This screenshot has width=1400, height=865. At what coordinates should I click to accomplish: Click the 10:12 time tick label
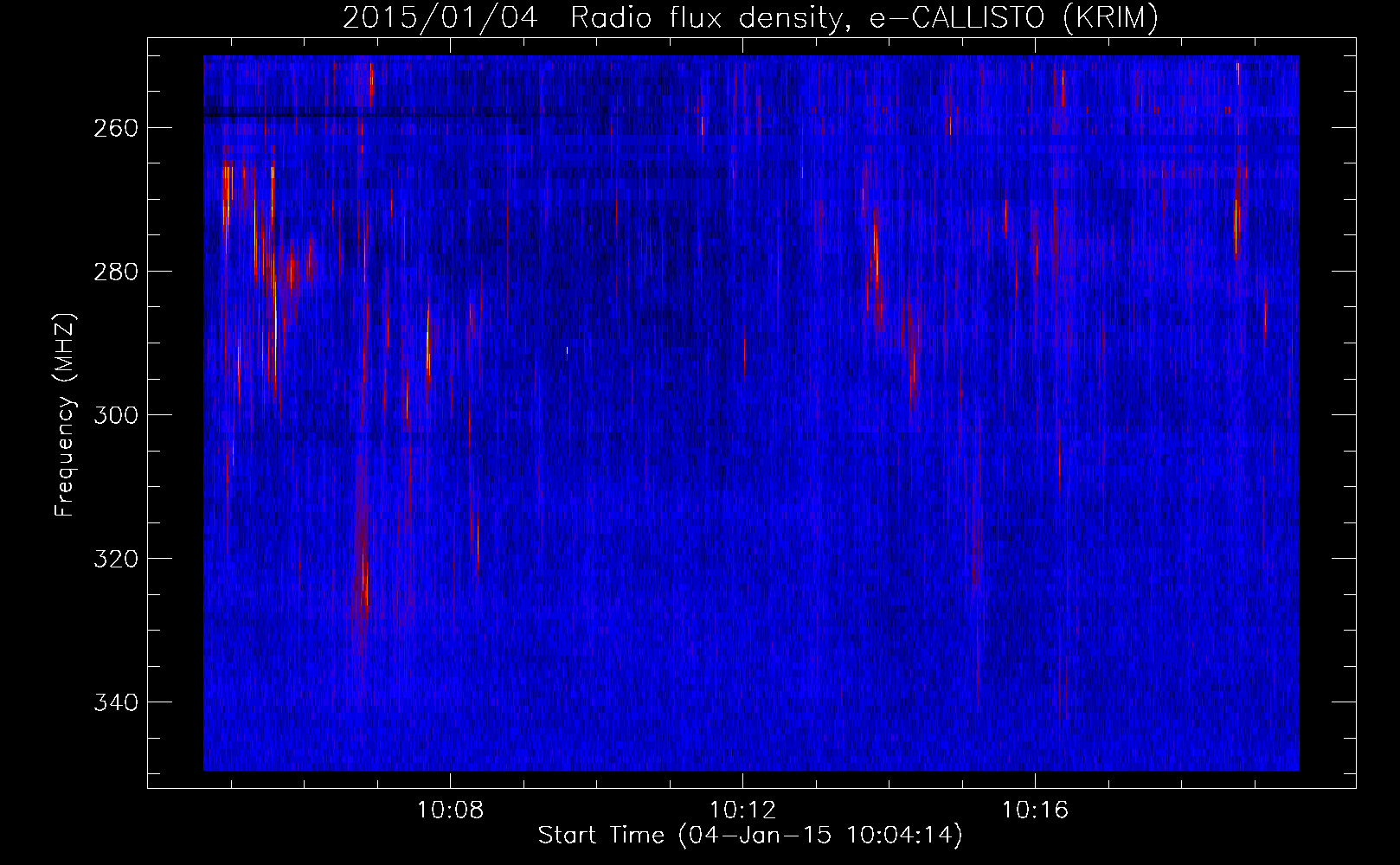pos(742,811)
